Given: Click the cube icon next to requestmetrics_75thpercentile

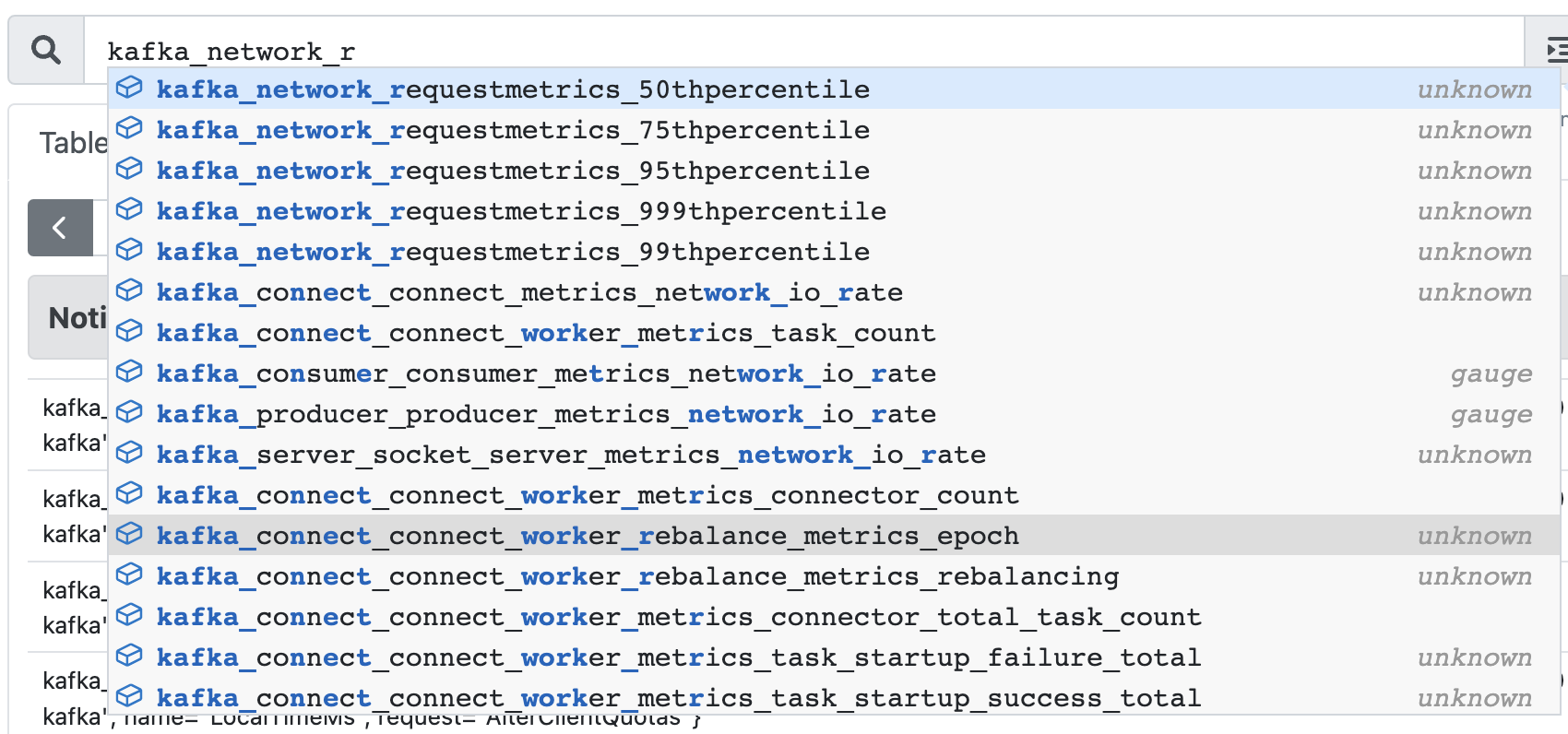Looking at the screenshot, I should click(129, 128).
